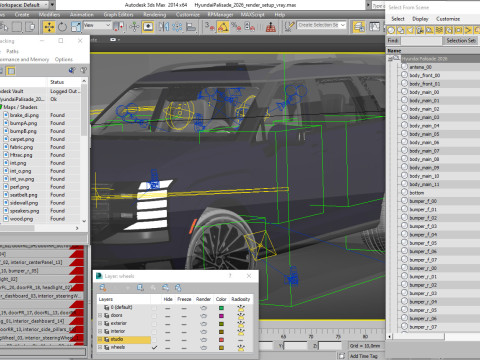Toggle Select and Manipulate tool
This screenshot has width=480, height=360.
pyautogui.click(x=134, y=27)
